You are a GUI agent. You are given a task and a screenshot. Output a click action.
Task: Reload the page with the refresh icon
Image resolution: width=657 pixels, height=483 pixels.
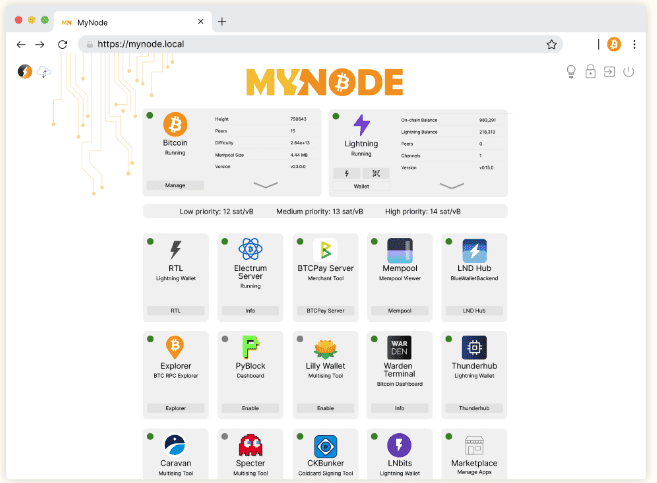click(x=62, y=44)
